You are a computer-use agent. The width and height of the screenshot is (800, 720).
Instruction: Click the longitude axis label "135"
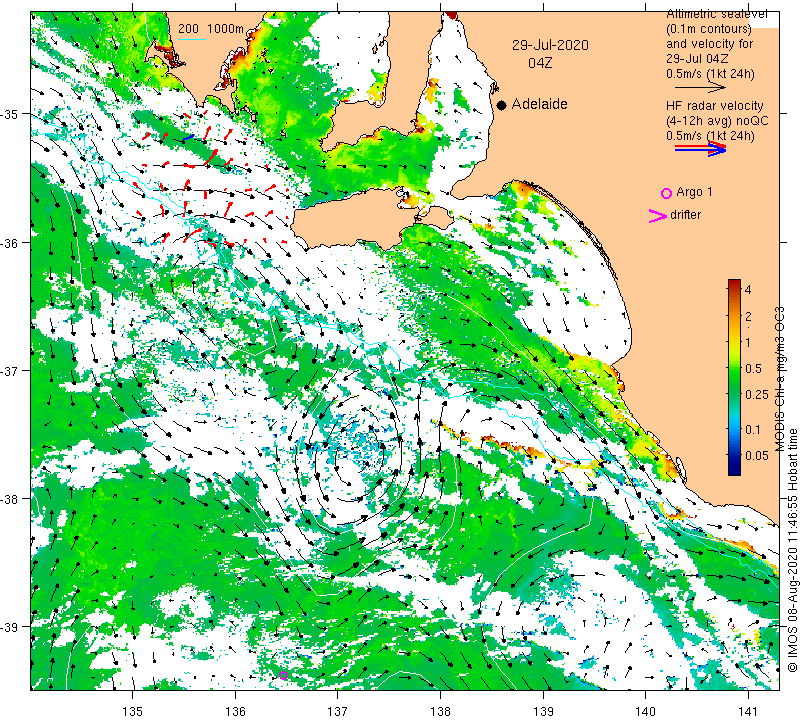(133, 711)
